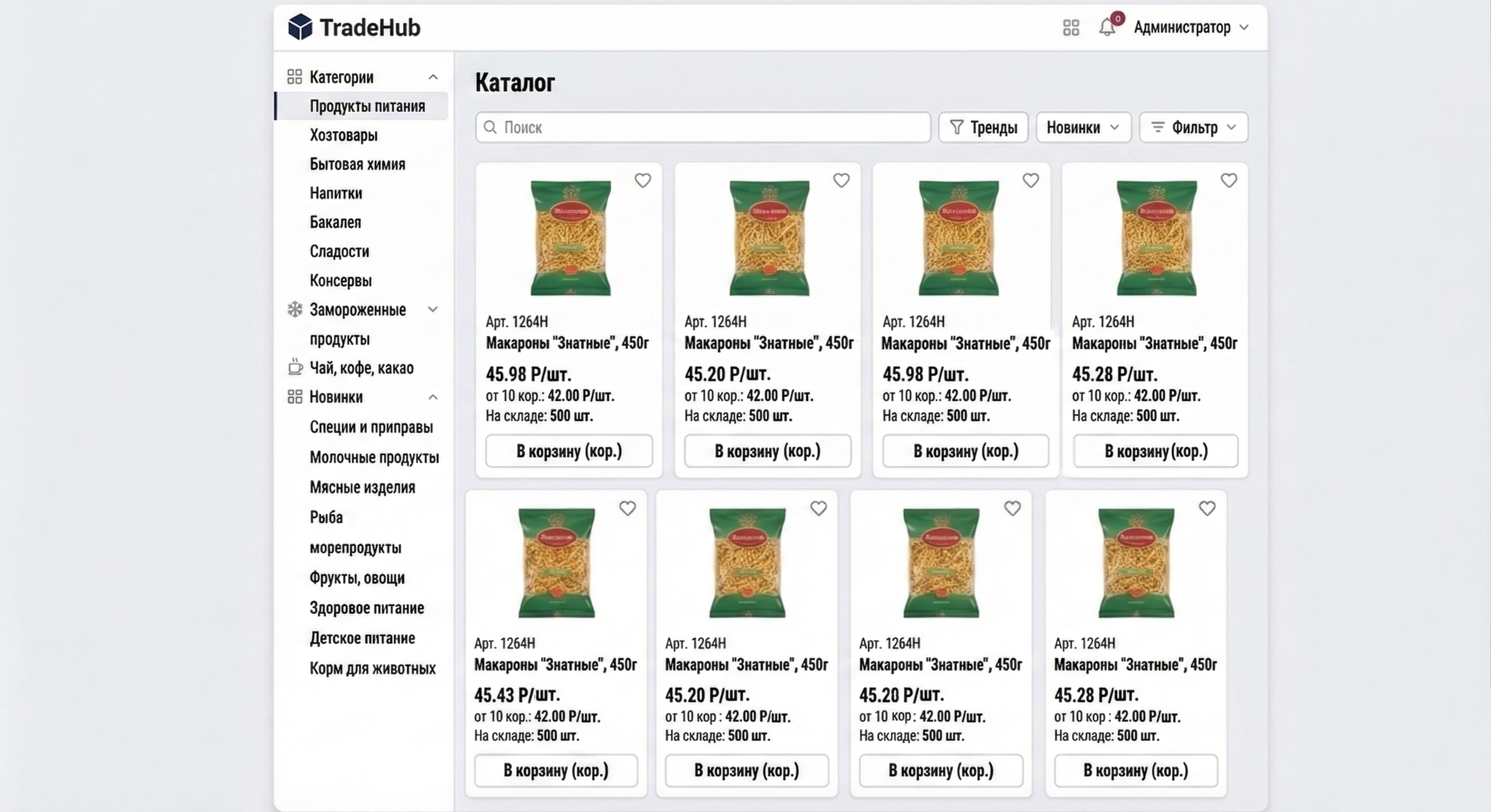
Task: Toggle heart on the 45.20 ₽ top-row product
Action: point(841,180)
